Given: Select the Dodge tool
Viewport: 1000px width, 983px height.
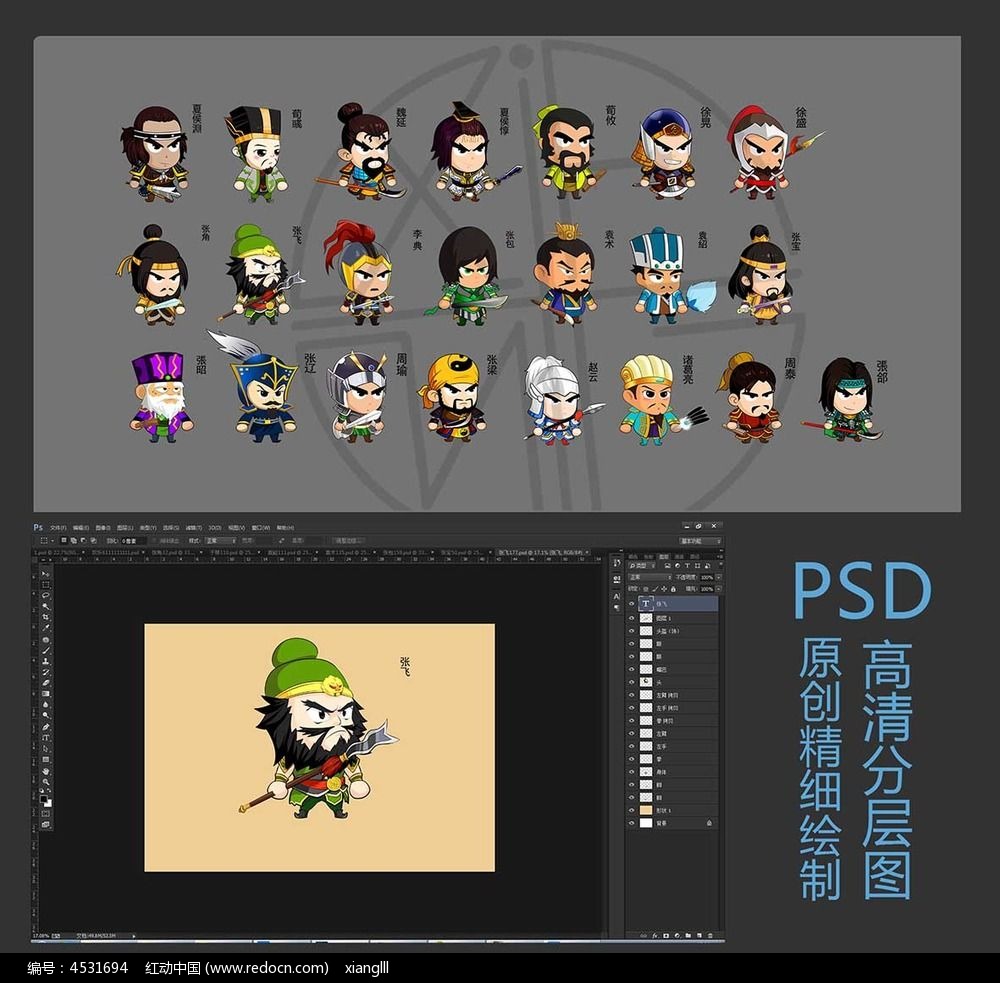Looking at the screenshot, I should coord(46,716).
